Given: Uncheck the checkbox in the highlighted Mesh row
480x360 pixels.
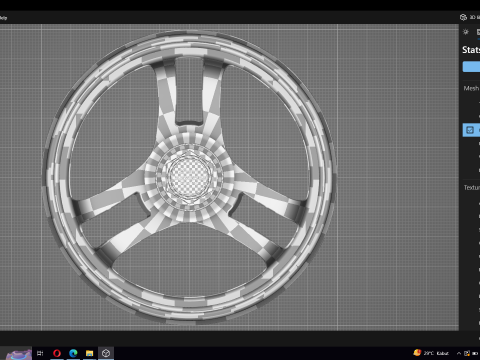Looking at the screenshot, I should pos(470,130).
